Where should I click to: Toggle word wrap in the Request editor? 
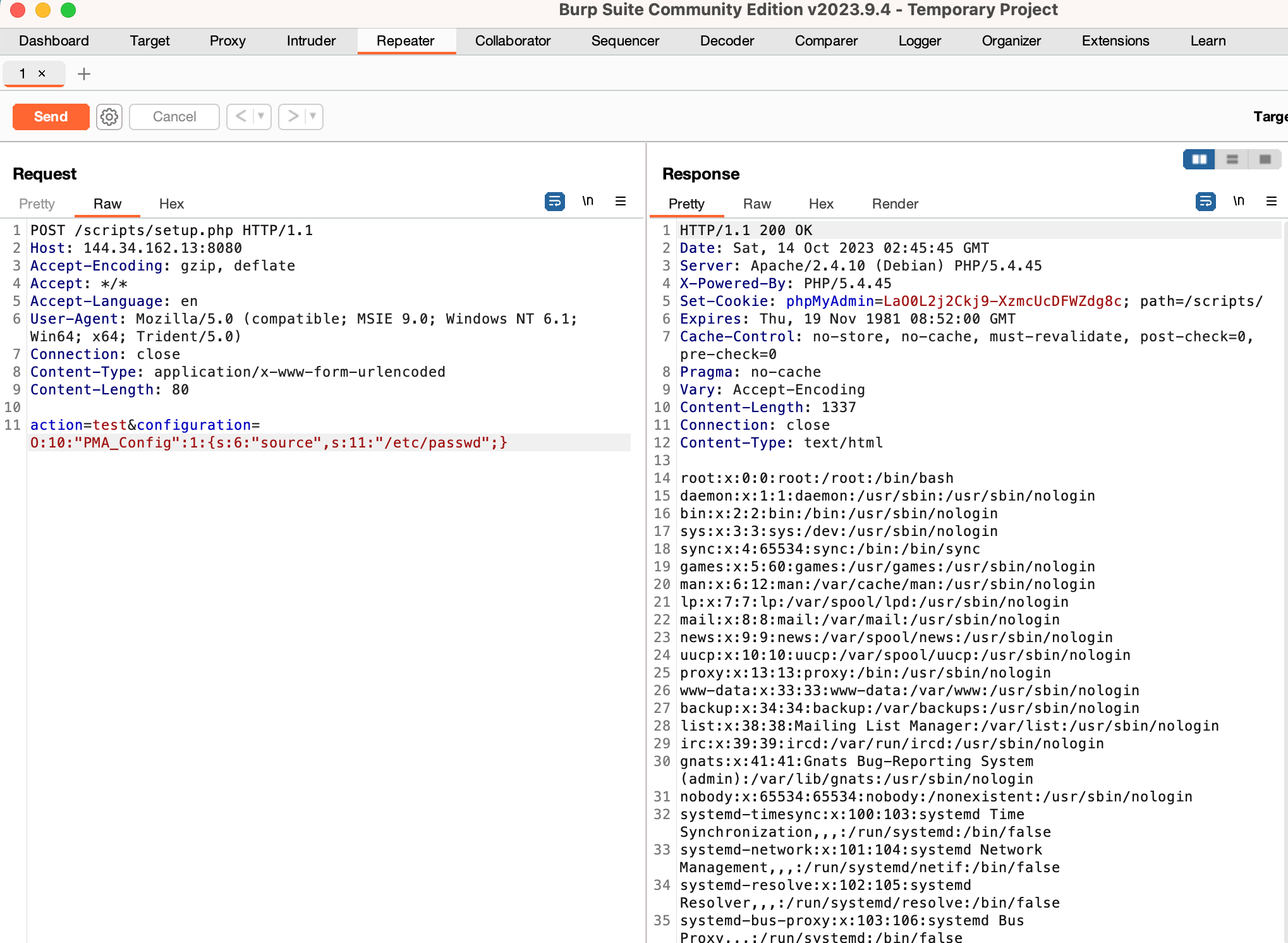pos(554,202)
